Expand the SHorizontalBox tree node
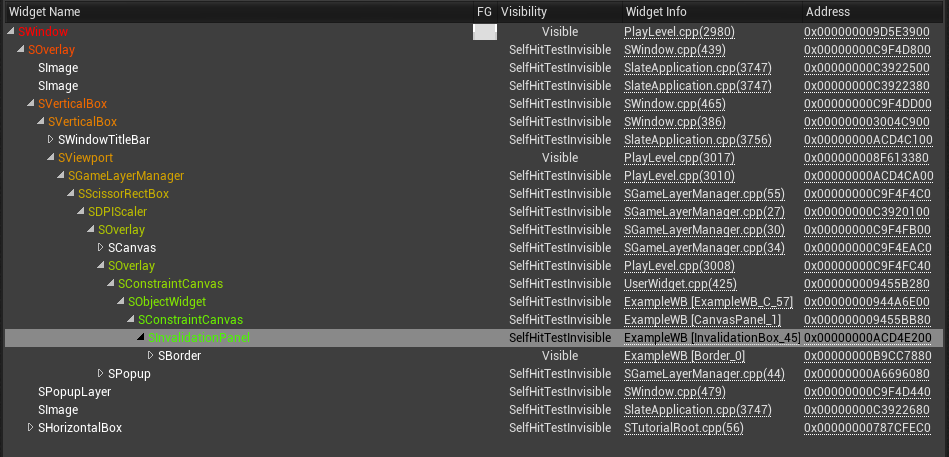The width and height of the screenshot is (949, 457). pyautogui.click(x=31, y=427)
